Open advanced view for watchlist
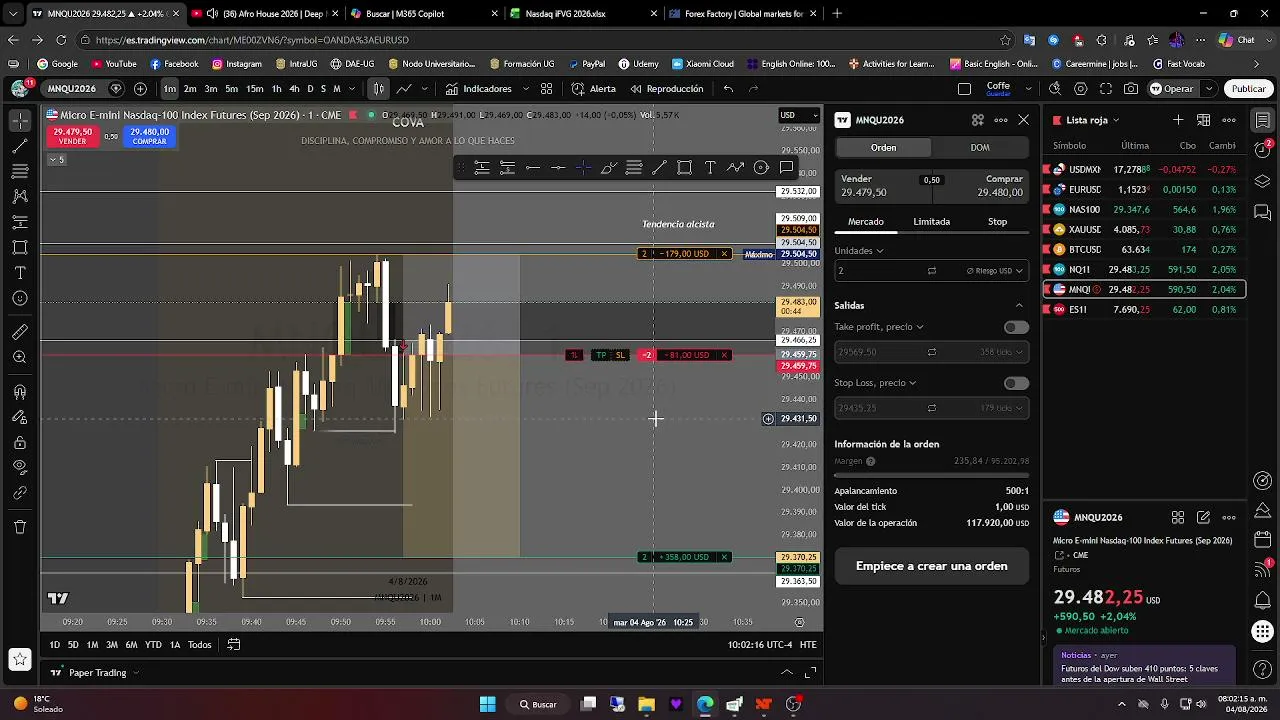 click(x=1204, y=120)
